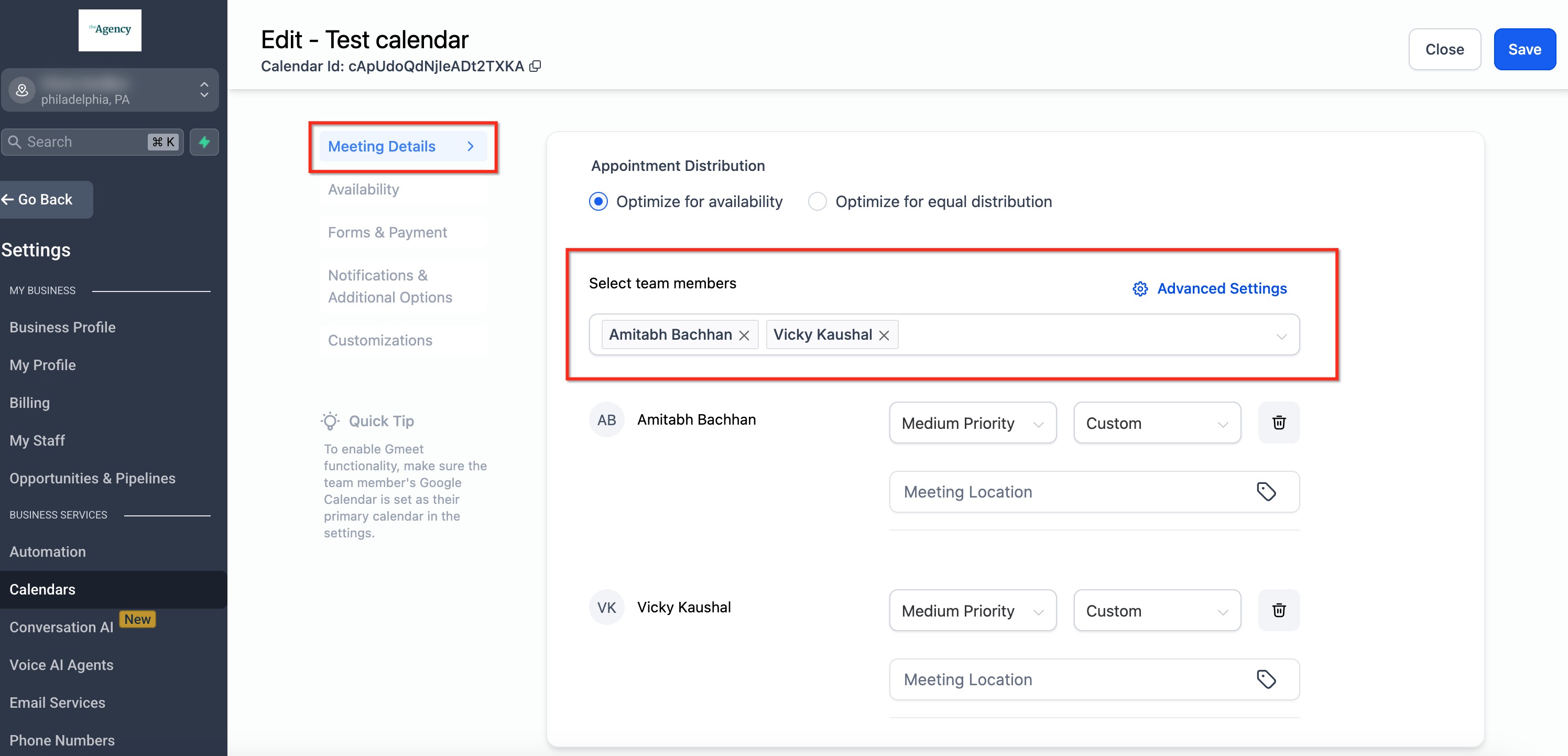Delete Vicky Kaushal row with trash icon
This screenshot has width=1568, height=756.
1278,610
